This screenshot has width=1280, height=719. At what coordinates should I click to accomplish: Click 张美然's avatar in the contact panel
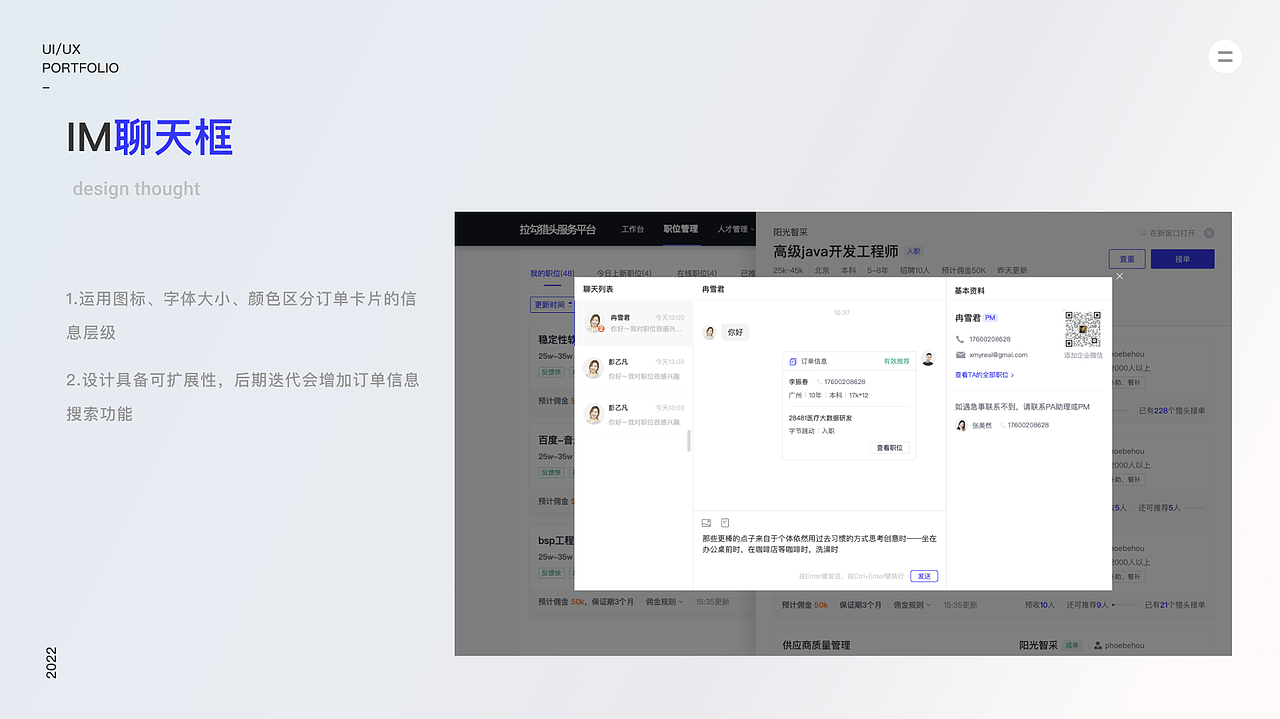(x=961, y=425)
